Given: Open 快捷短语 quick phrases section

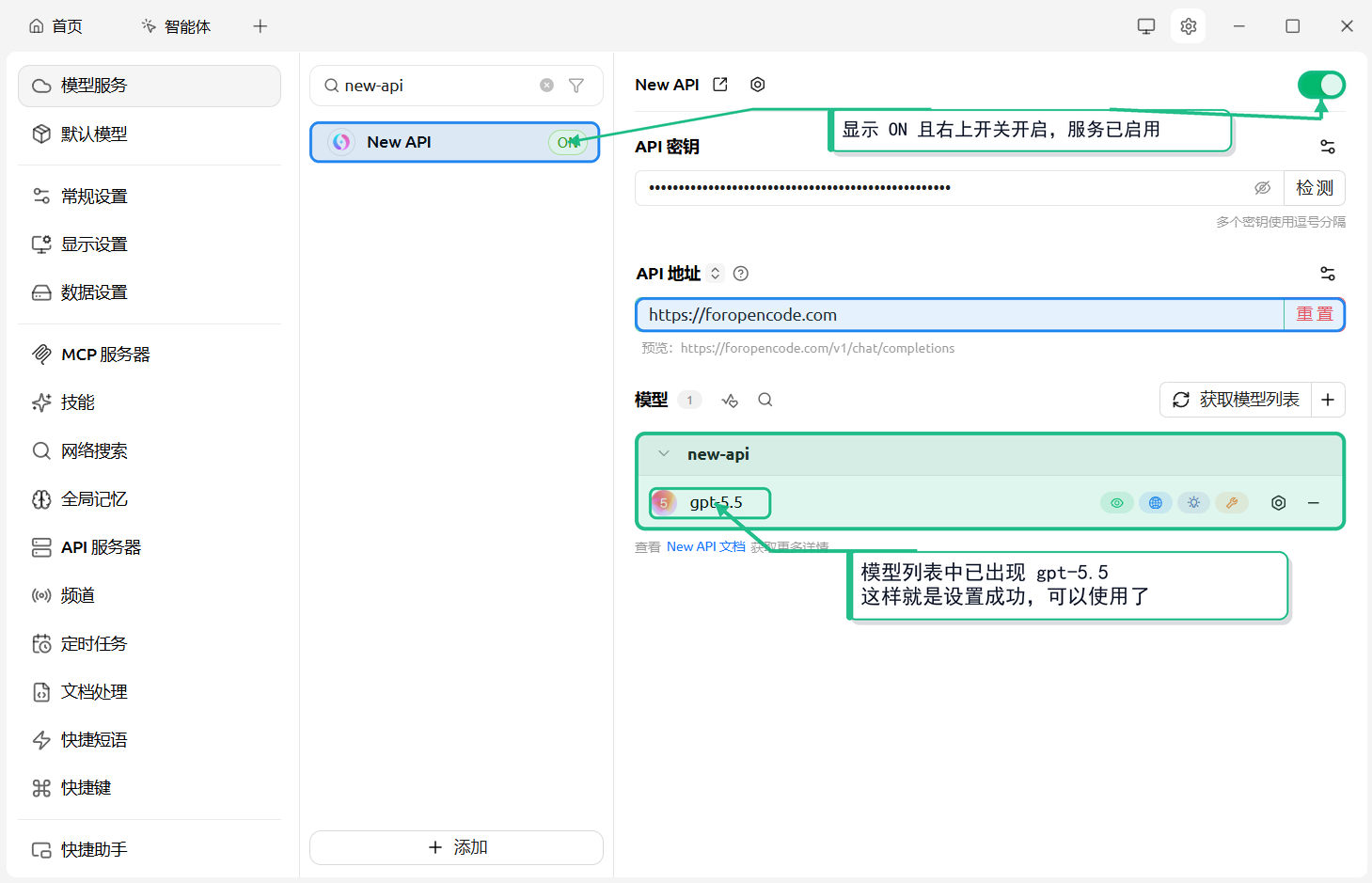Looking at the screenshot, I should [150, 740].
